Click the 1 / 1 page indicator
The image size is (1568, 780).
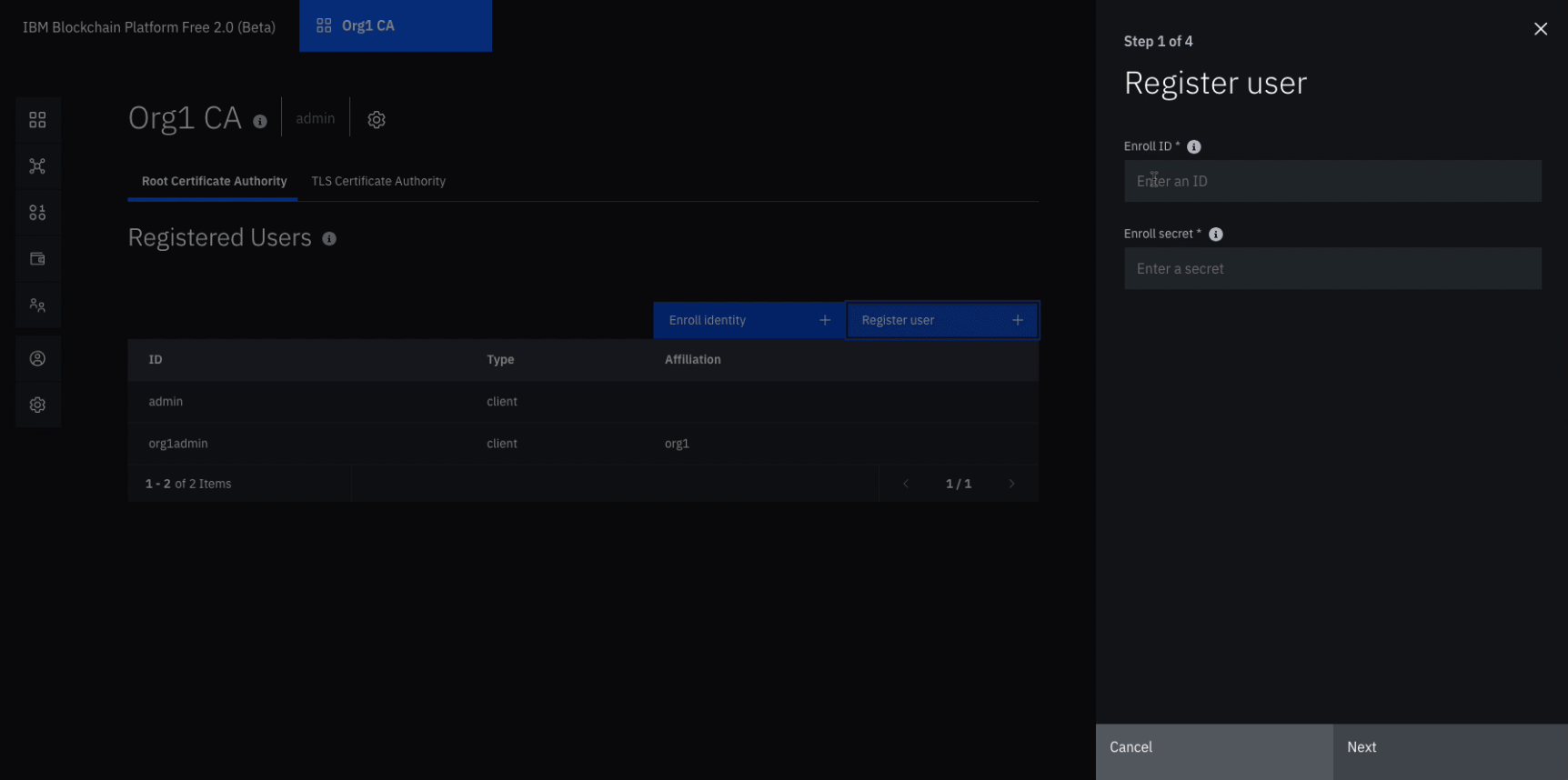(x=959, y=484)
